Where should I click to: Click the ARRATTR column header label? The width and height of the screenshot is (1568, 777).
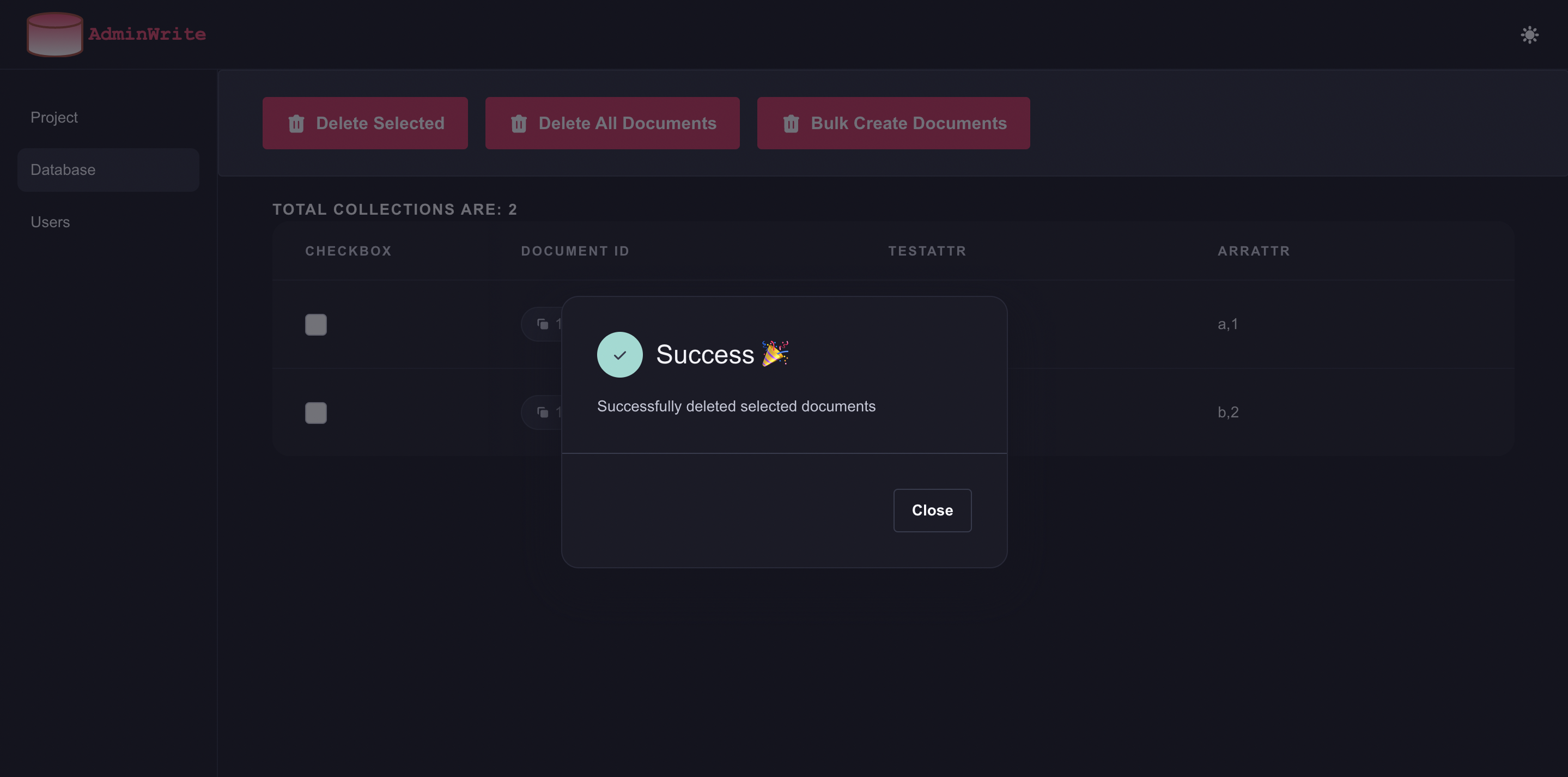1254,251
